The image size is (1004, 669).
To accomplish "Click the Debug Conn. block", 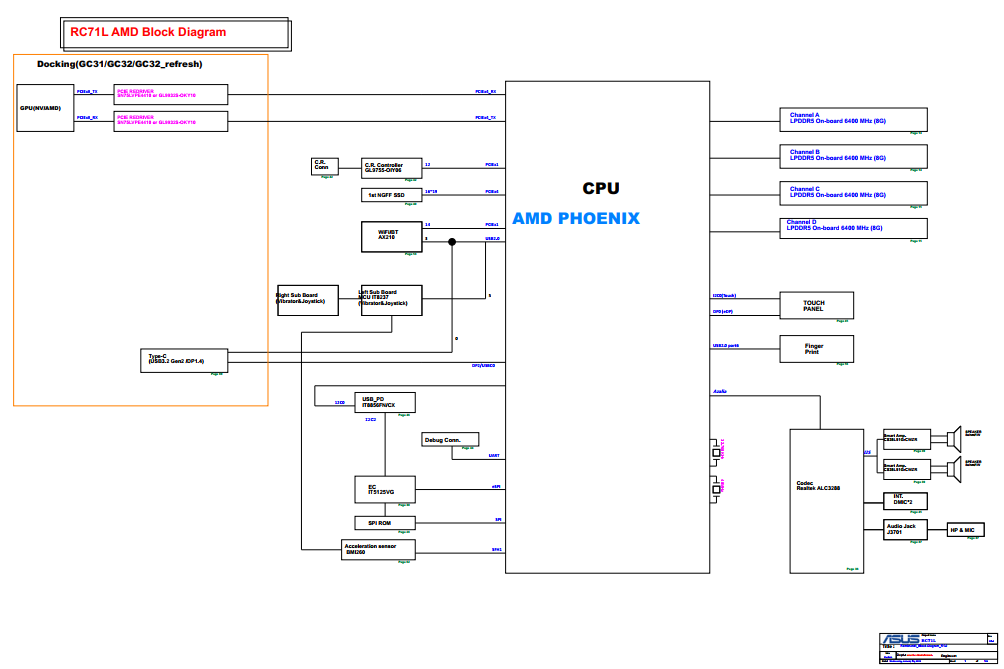I will coord(450,440).
